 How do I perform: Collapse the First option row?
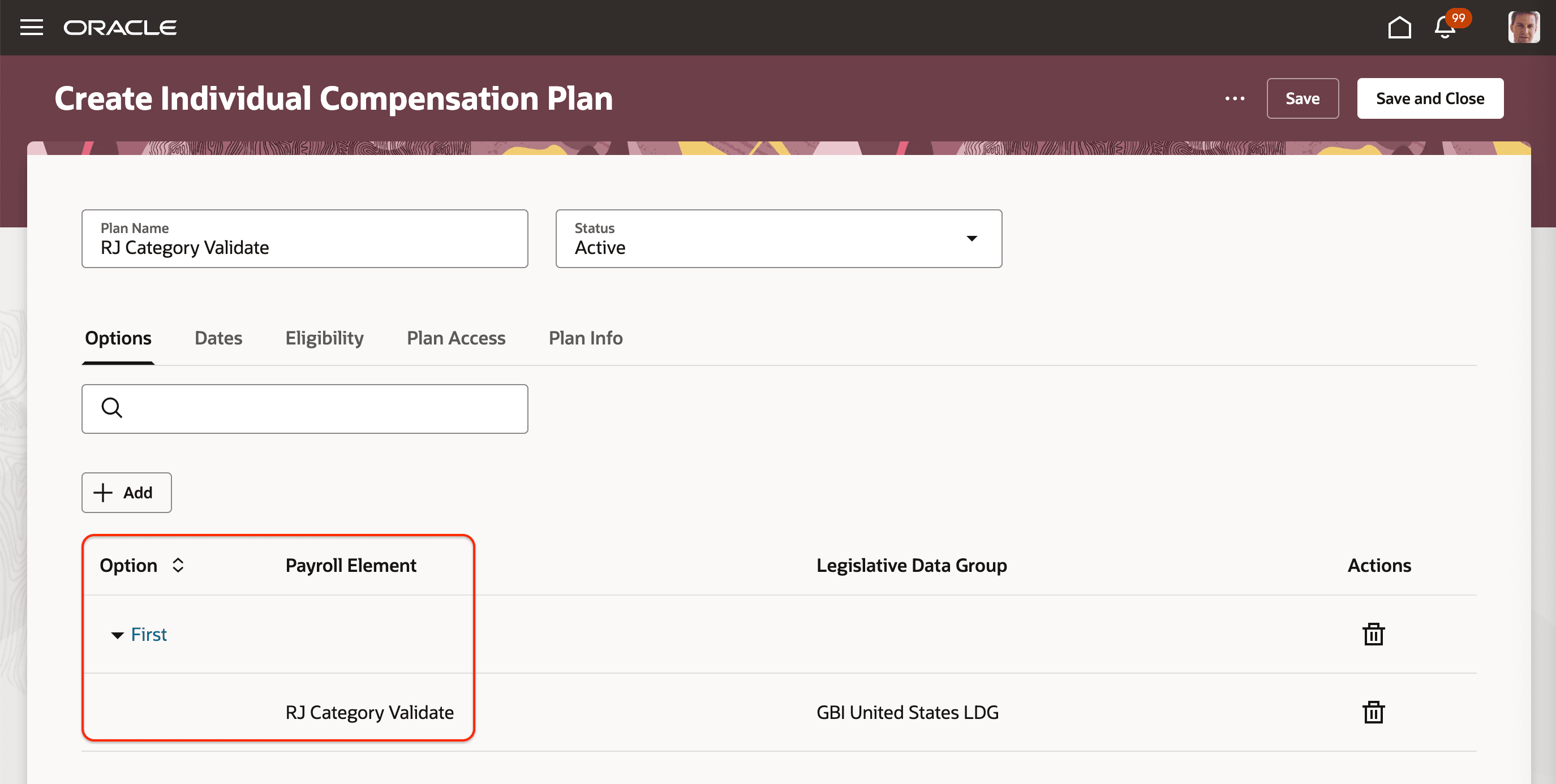117,635
